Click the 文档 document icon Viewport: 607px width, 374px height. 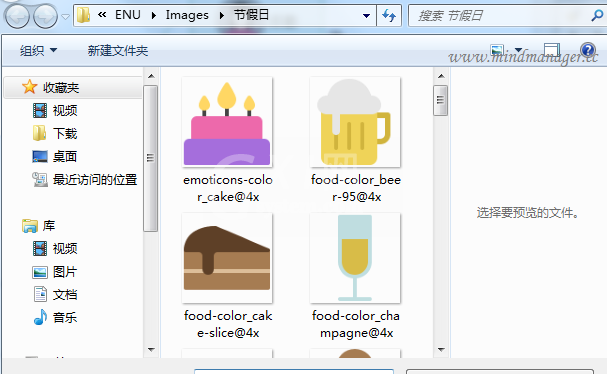pyautogui.click(x=40, y=294)
